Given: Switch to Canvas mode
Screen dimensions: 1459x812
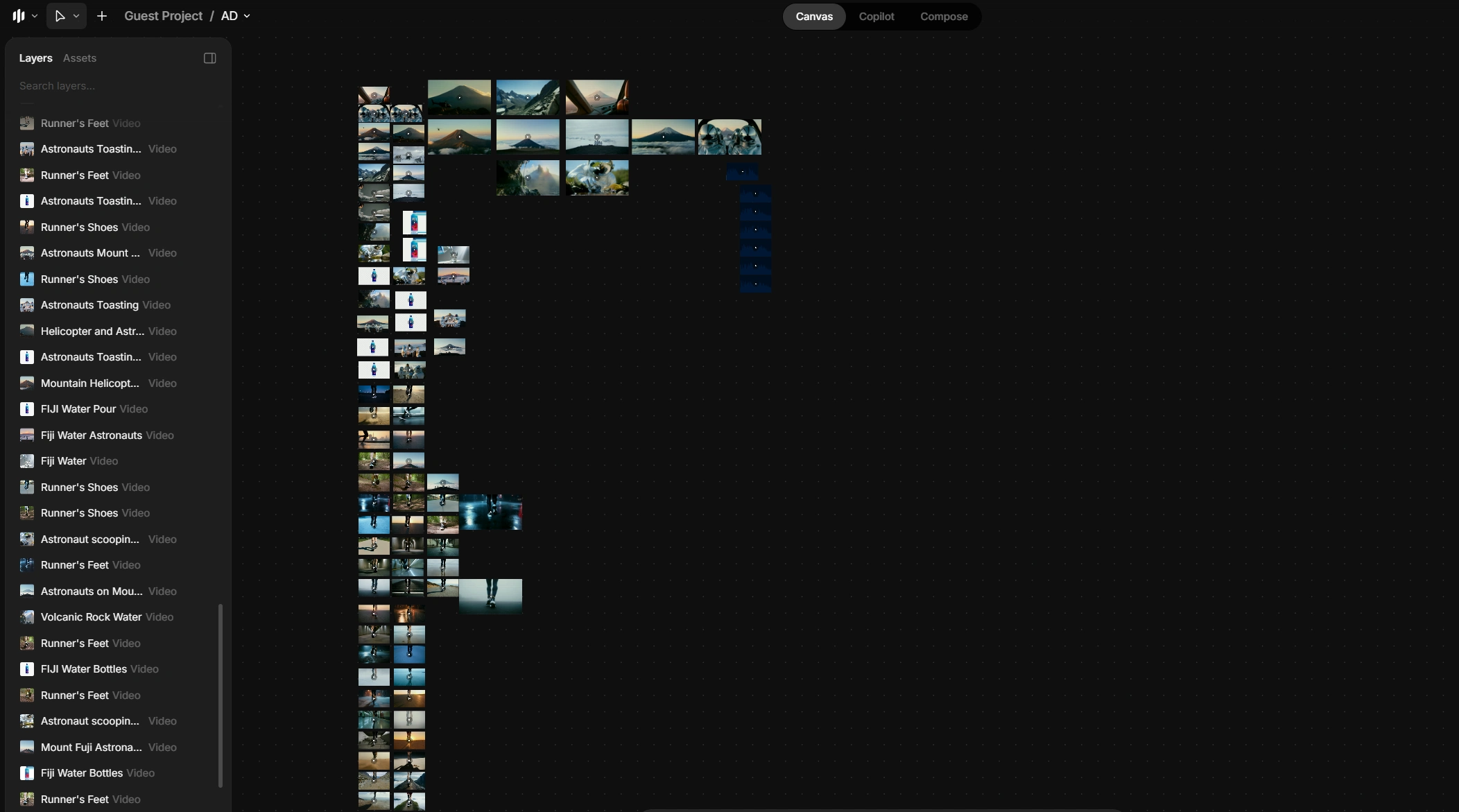Looking at the screenshot, I should 813,17.
